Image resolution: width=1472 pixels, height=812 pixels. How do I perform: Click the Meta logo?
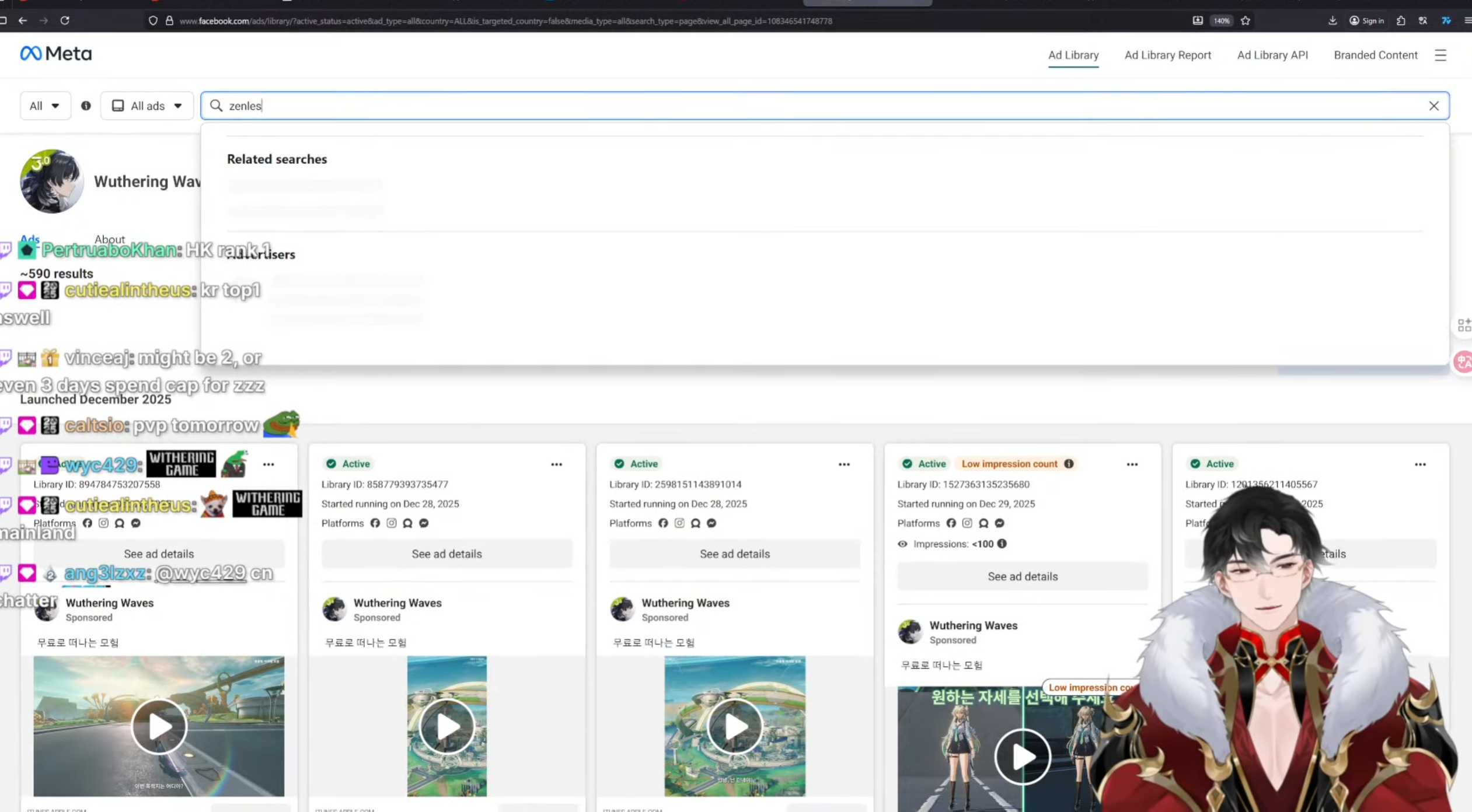point(56,54)
